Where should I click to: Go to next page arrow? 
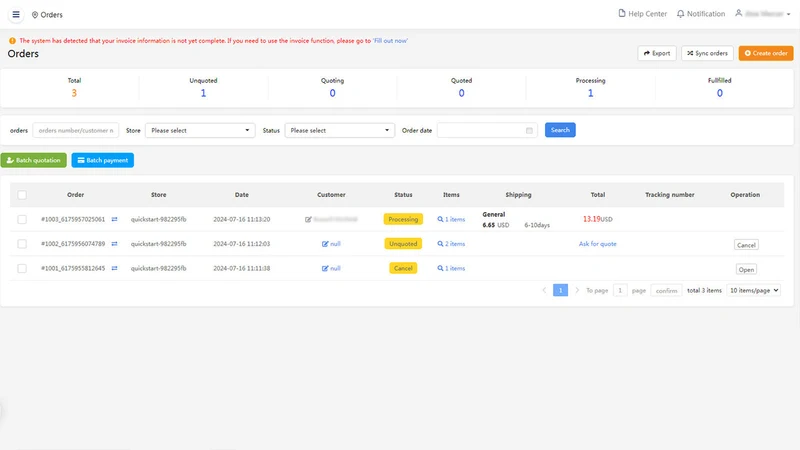pos(577,290)
